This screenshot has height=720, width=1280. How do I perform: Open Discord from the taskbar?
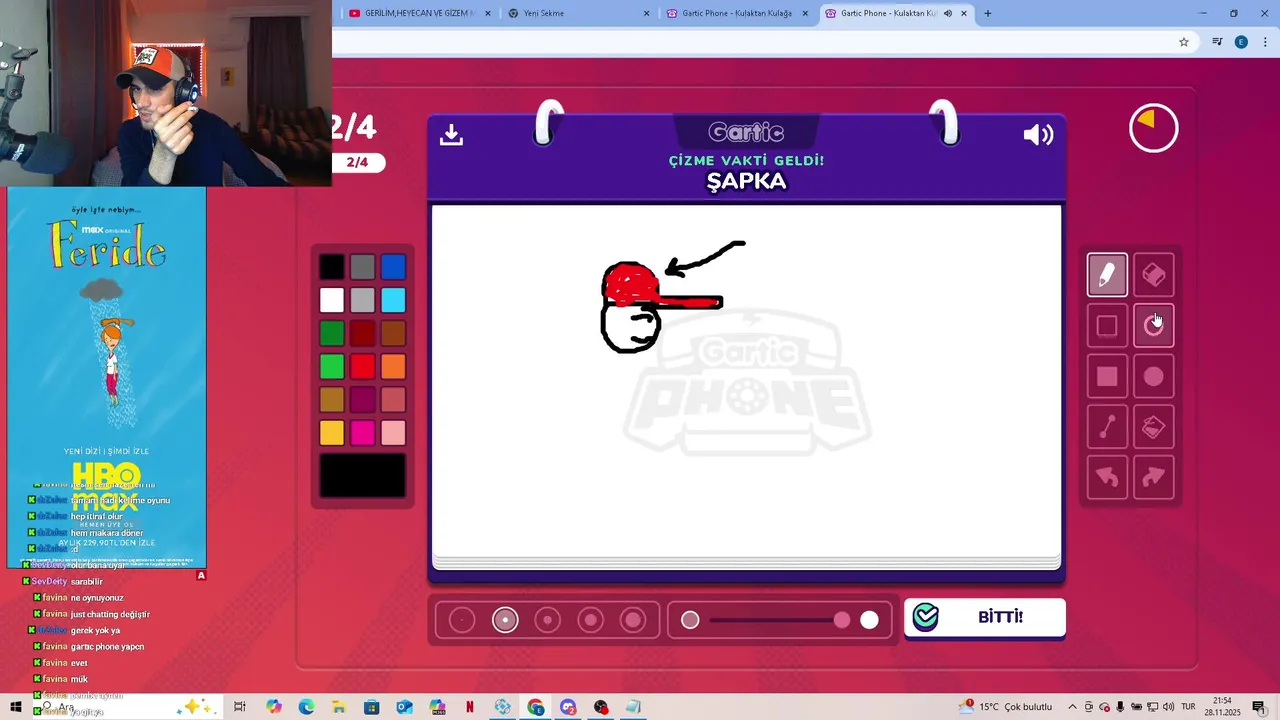point(568,707)
